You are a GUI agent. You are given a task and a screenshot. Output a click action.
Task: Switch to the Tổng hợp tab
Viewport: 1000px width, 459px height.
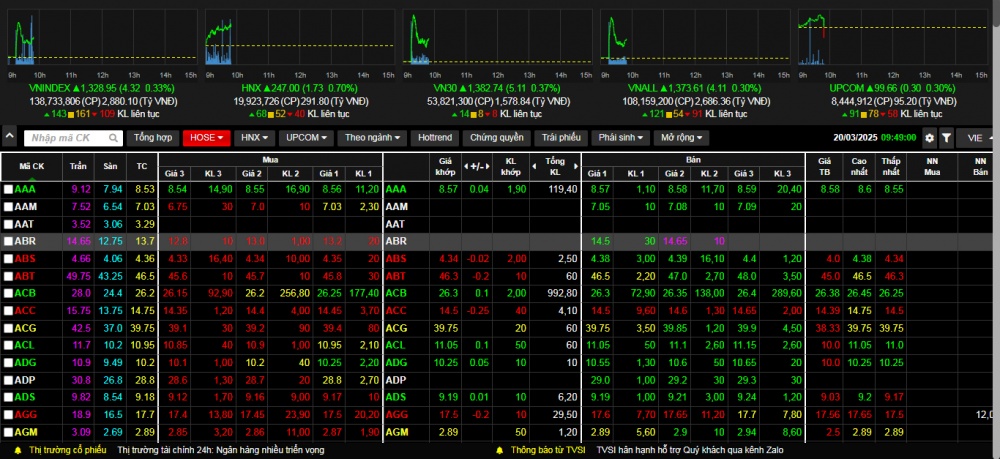click(x=153, y=138)
